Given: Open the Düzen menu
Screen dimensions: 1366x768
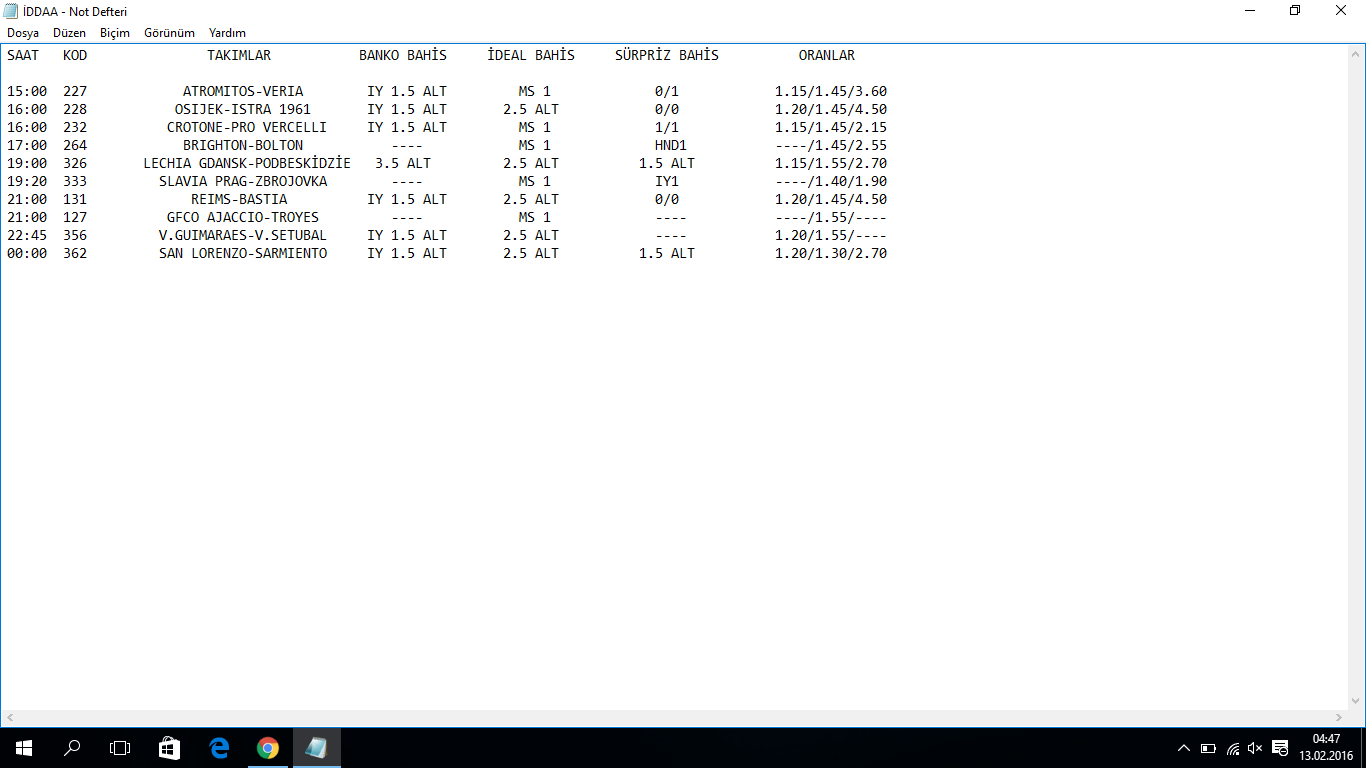Looking at the screenshot, I should click(x=69, y=33).
